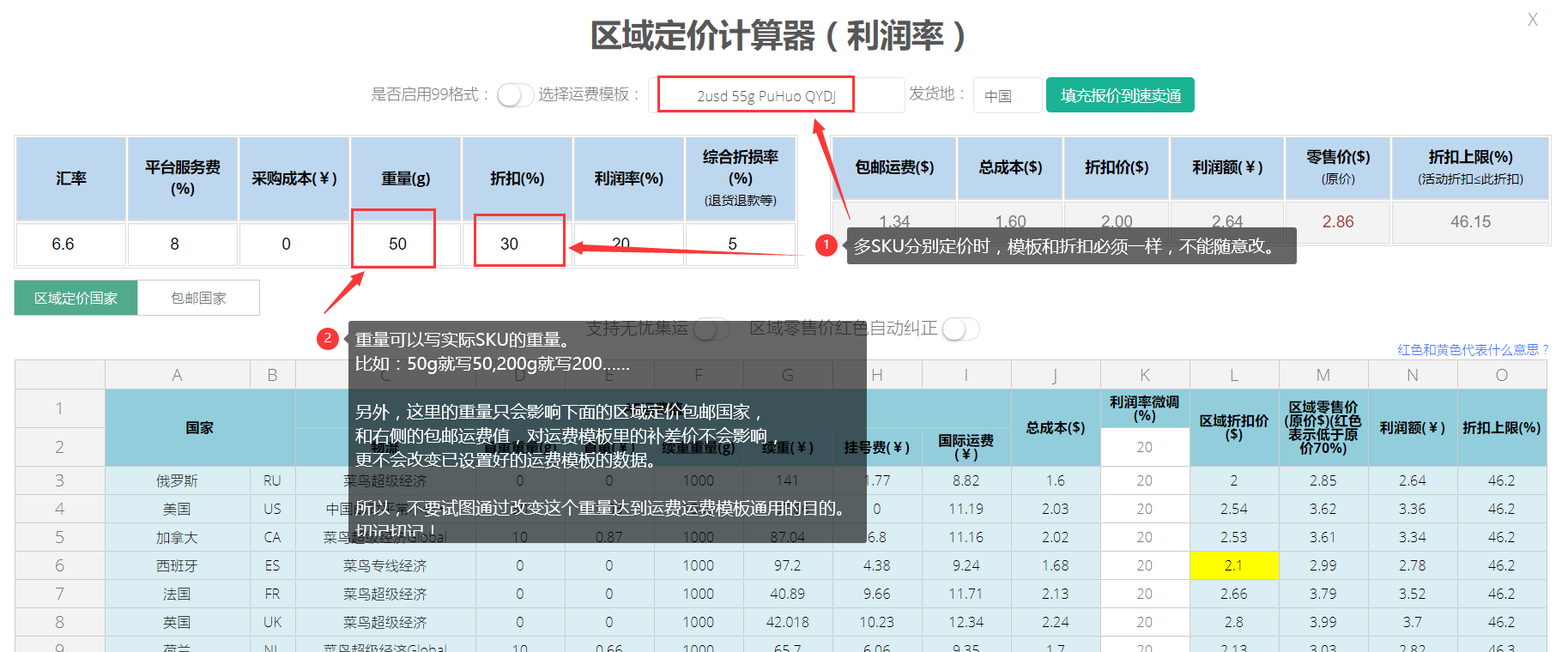The height and width of the screenshot is (652, 1568).
Task: Click the 3.99 regional retail price cell
Action: (1323, 622)
